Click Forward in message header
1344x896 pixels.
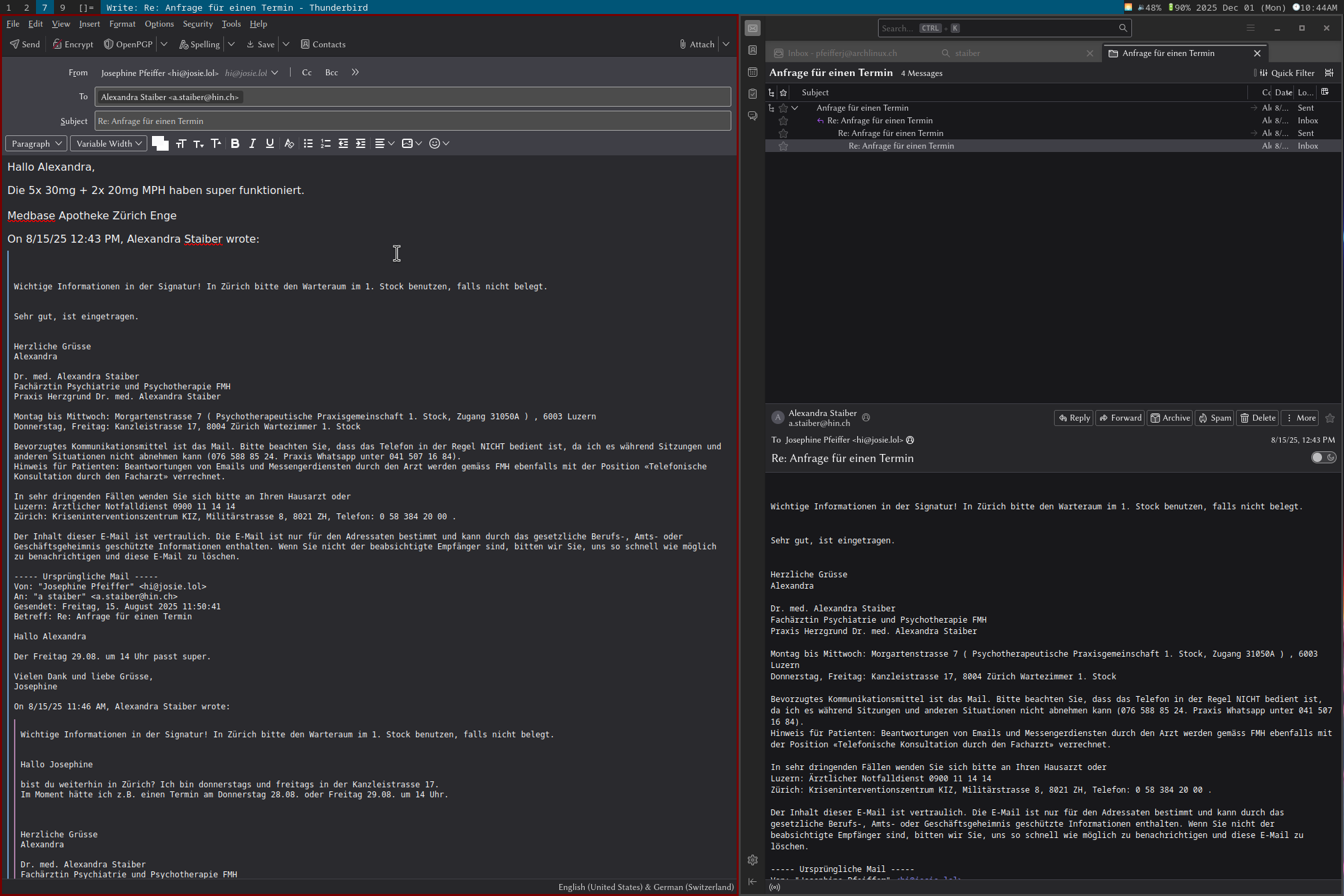coord(1120,418)
